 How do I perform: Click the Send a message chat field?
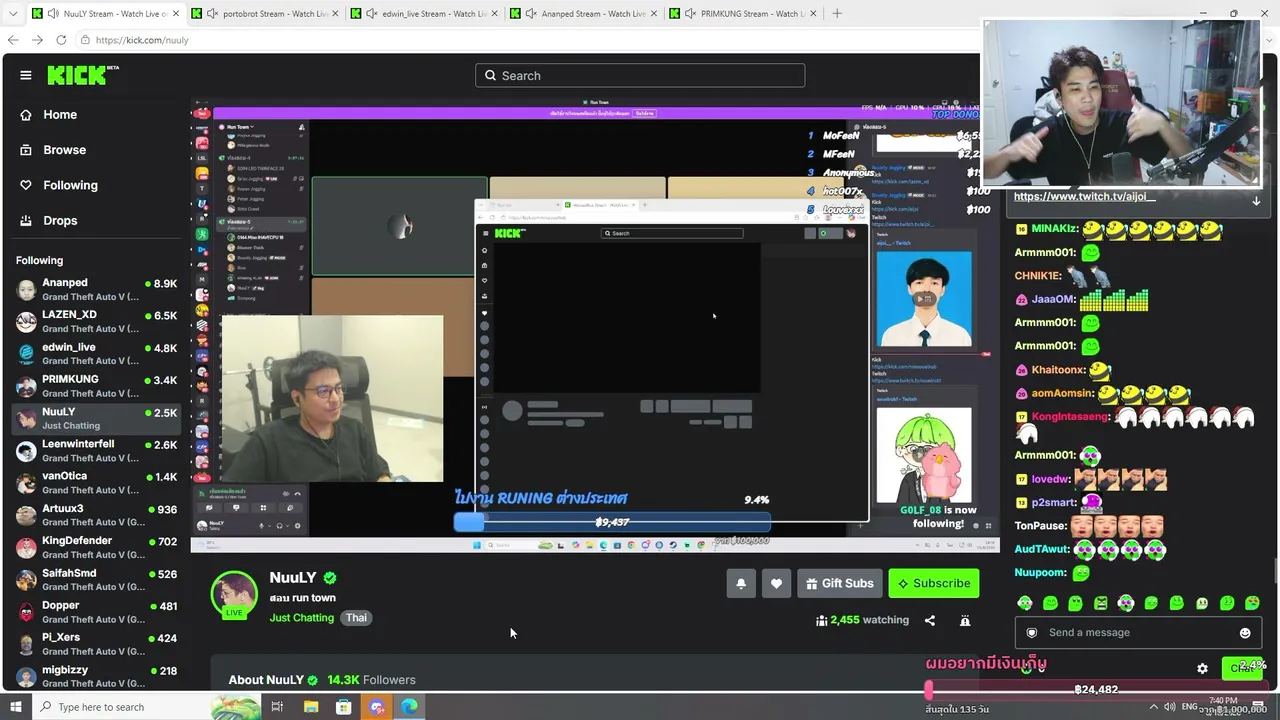[x=1138, y=632]
